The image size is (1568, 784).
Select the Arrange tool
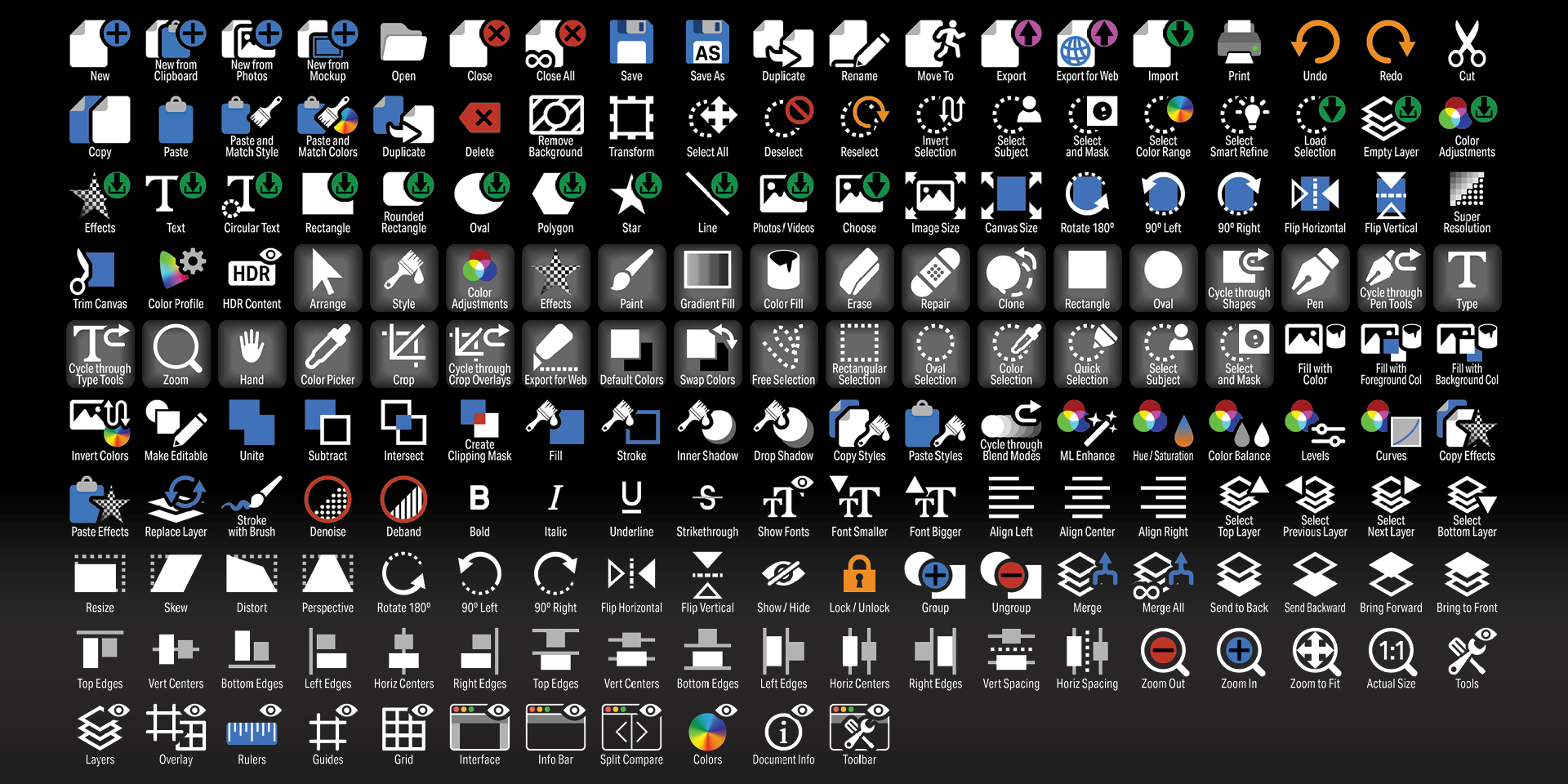pyautogui.click(x=327, y=278)
